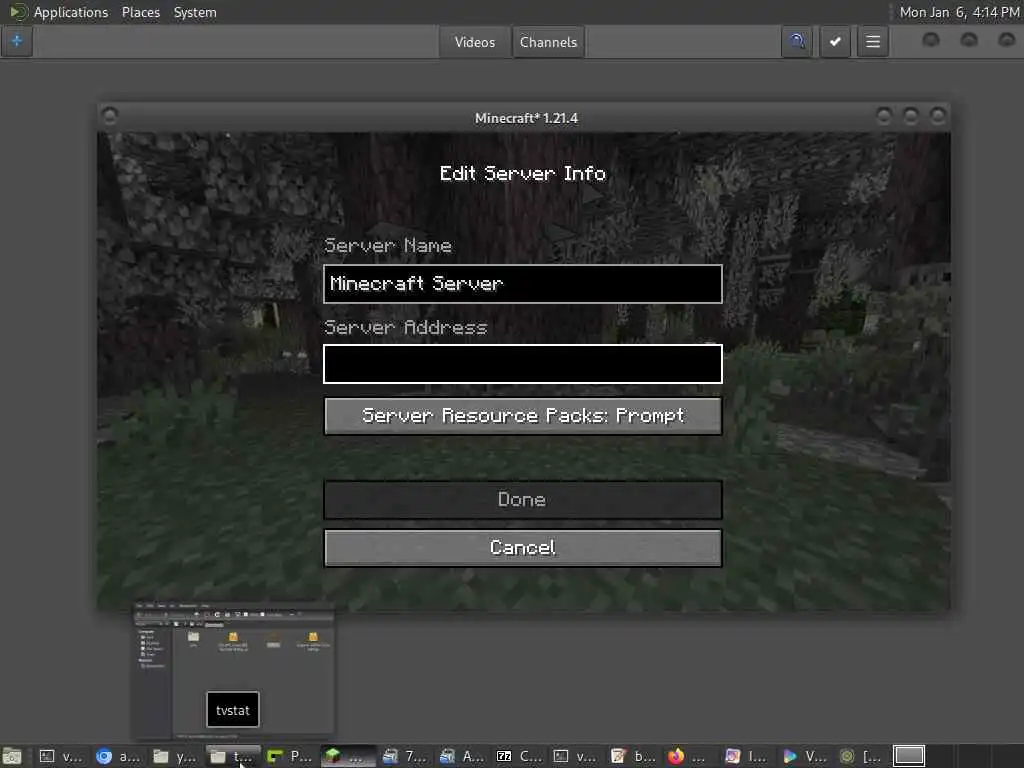Image resolution: width=1024 pixels, height=768 pixels.
Task: Open the System menu
Action: pyautogui.click(x=195, y=12)
